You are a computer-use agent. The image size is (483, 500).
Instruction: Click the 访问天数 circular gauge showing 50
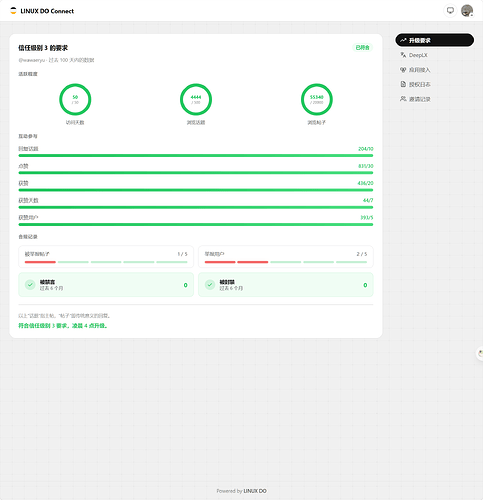(75, 99)
